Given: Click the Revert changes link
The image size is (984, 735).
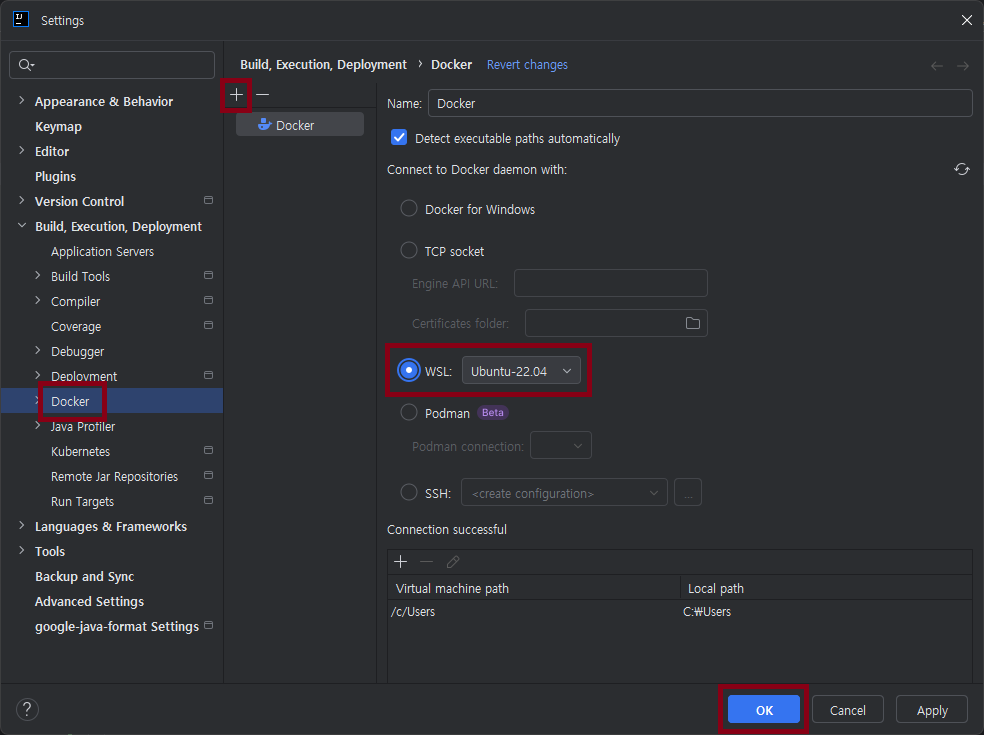Looking at the screenshot, I should pos(527,65).
